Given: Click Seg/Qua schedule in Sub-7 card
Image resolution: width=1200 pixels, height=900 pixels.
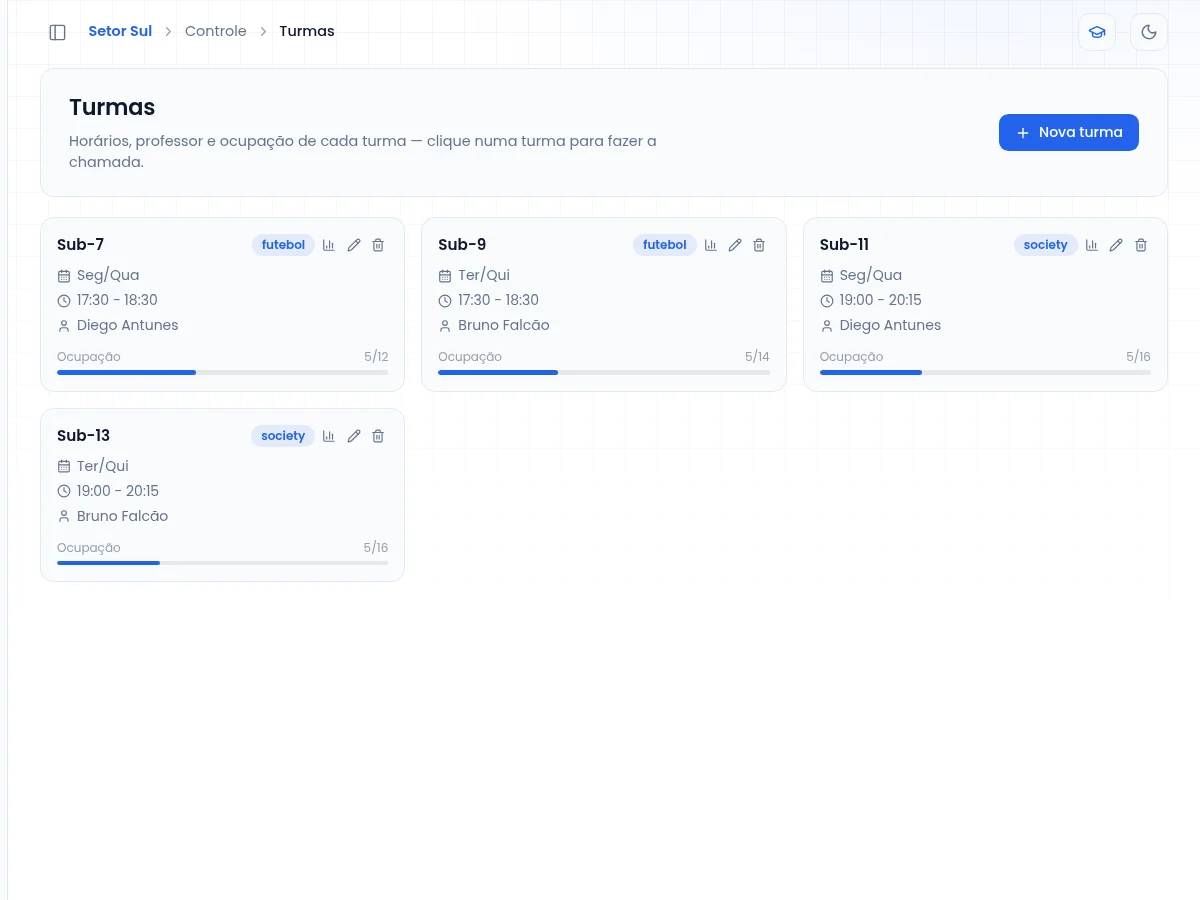Looking at the screenshot, I should (x=108, y=275).
